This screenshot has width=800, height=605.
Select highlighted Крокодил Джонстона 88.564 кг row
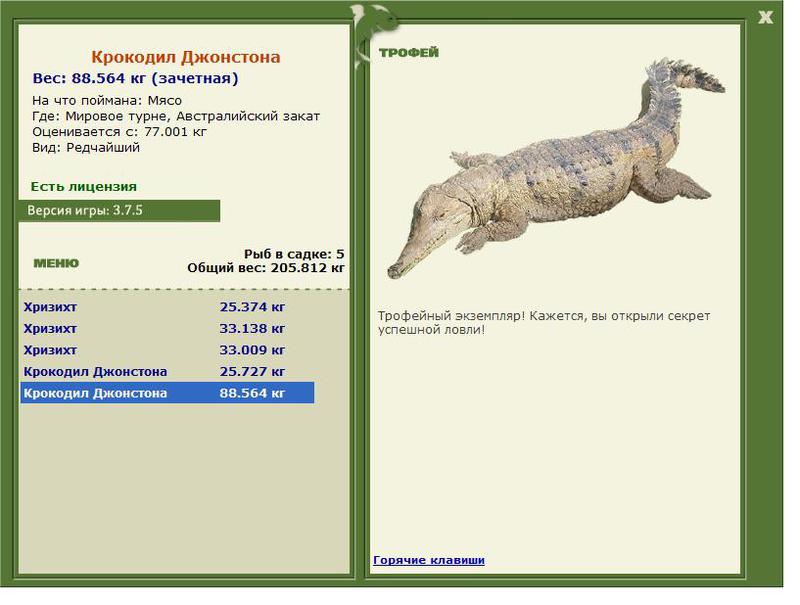click(x=167, y=393)
